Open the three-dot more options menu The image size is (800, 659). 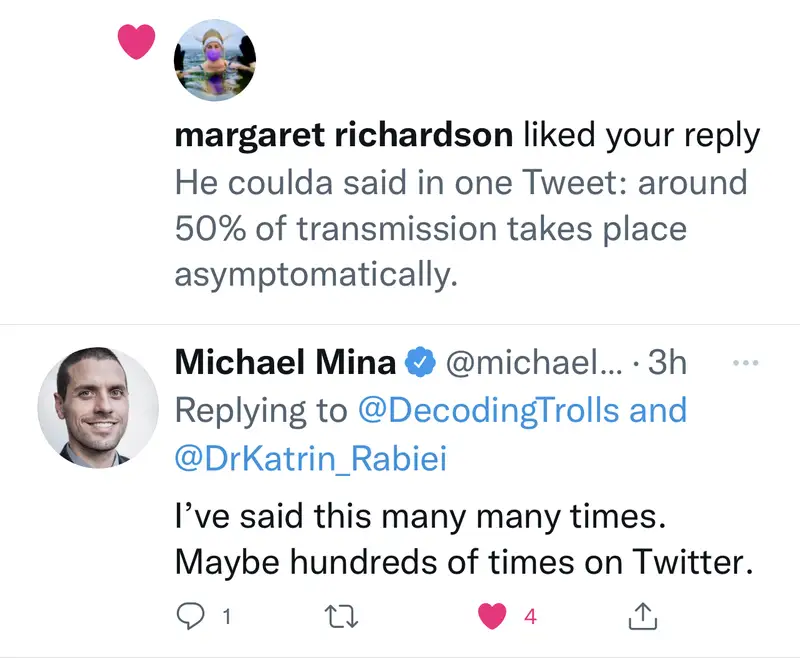point(746,362)
